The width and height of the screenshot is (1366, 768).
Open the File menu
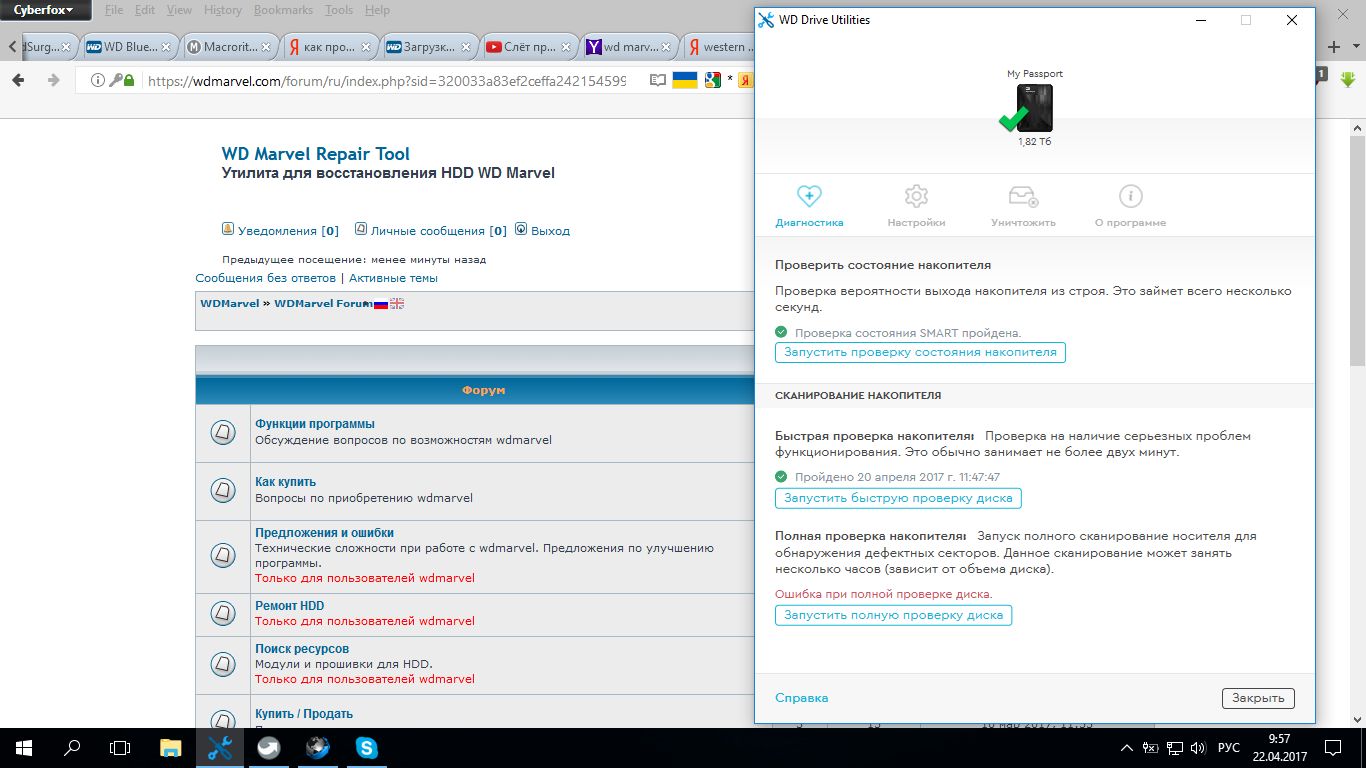coord(114,10)
